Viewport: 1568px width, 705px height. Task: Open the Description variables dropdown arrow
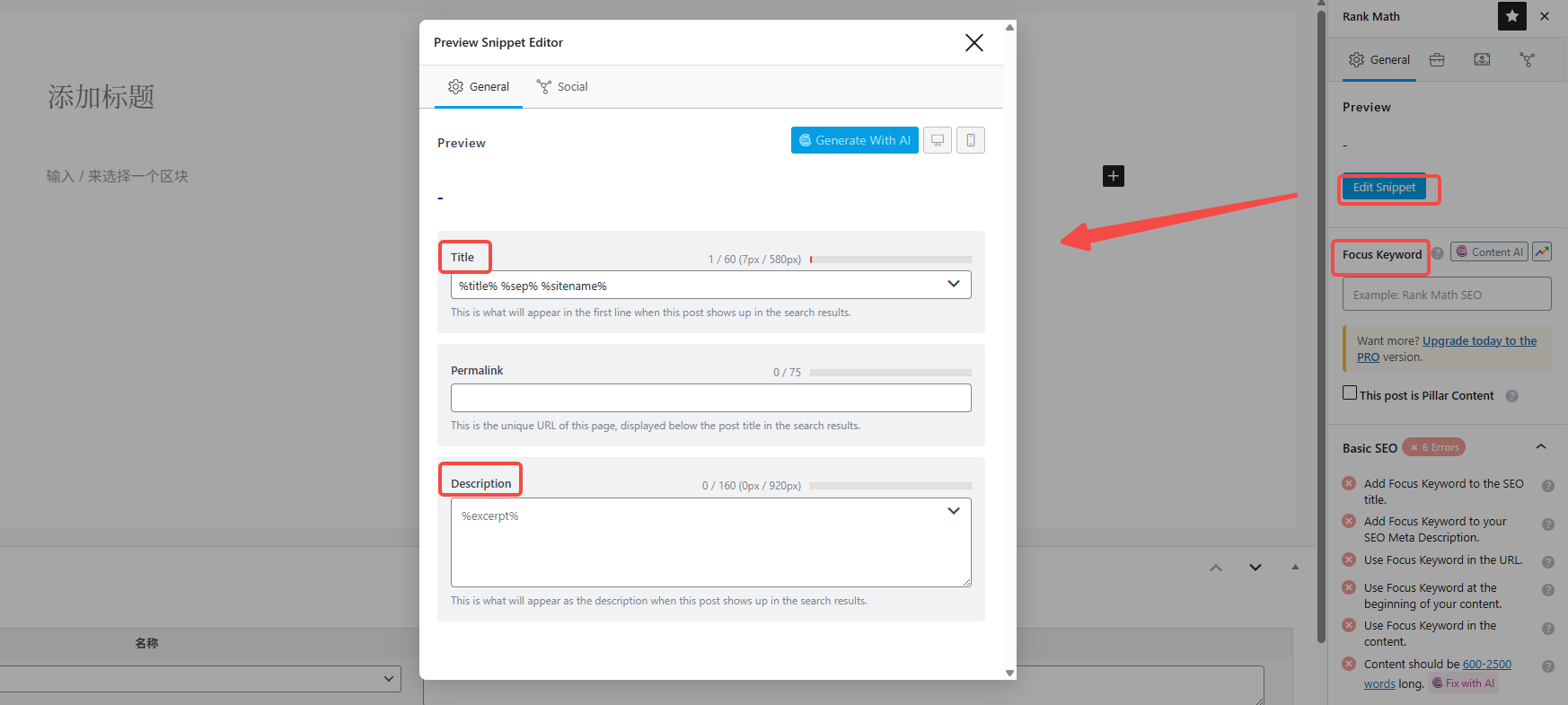click(954, 511)
